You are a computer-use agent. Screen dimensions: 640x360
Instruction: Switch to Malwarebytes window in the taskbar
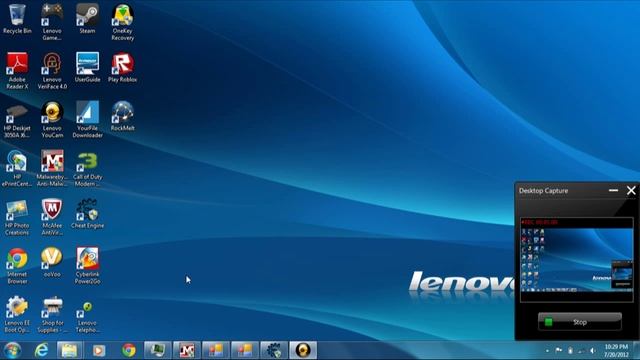(x=187, y=350)
